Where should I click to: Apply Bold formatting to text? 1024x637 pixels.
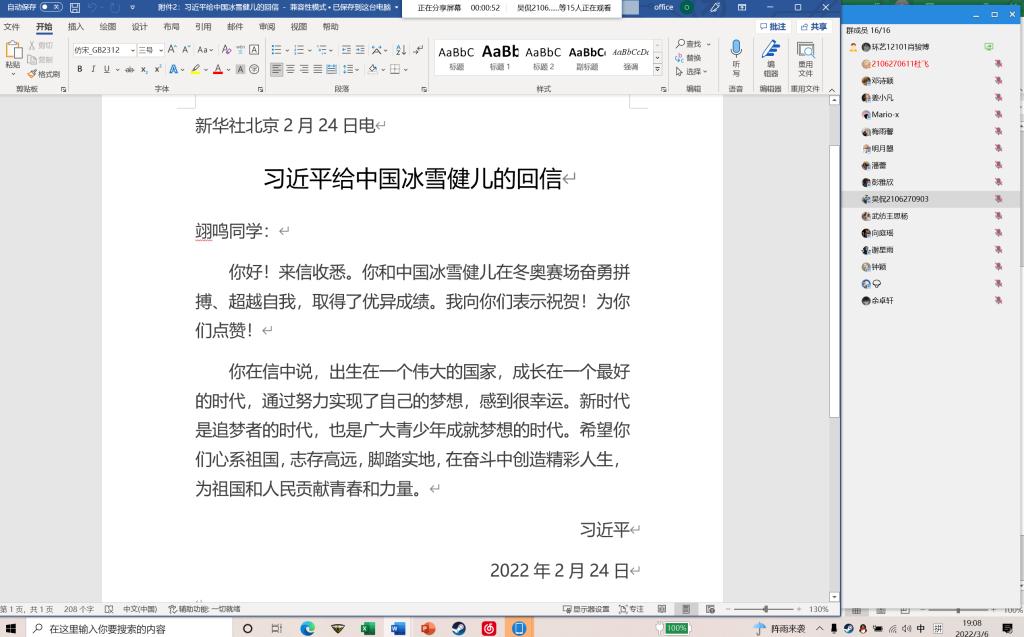click(x=80, y=69)
